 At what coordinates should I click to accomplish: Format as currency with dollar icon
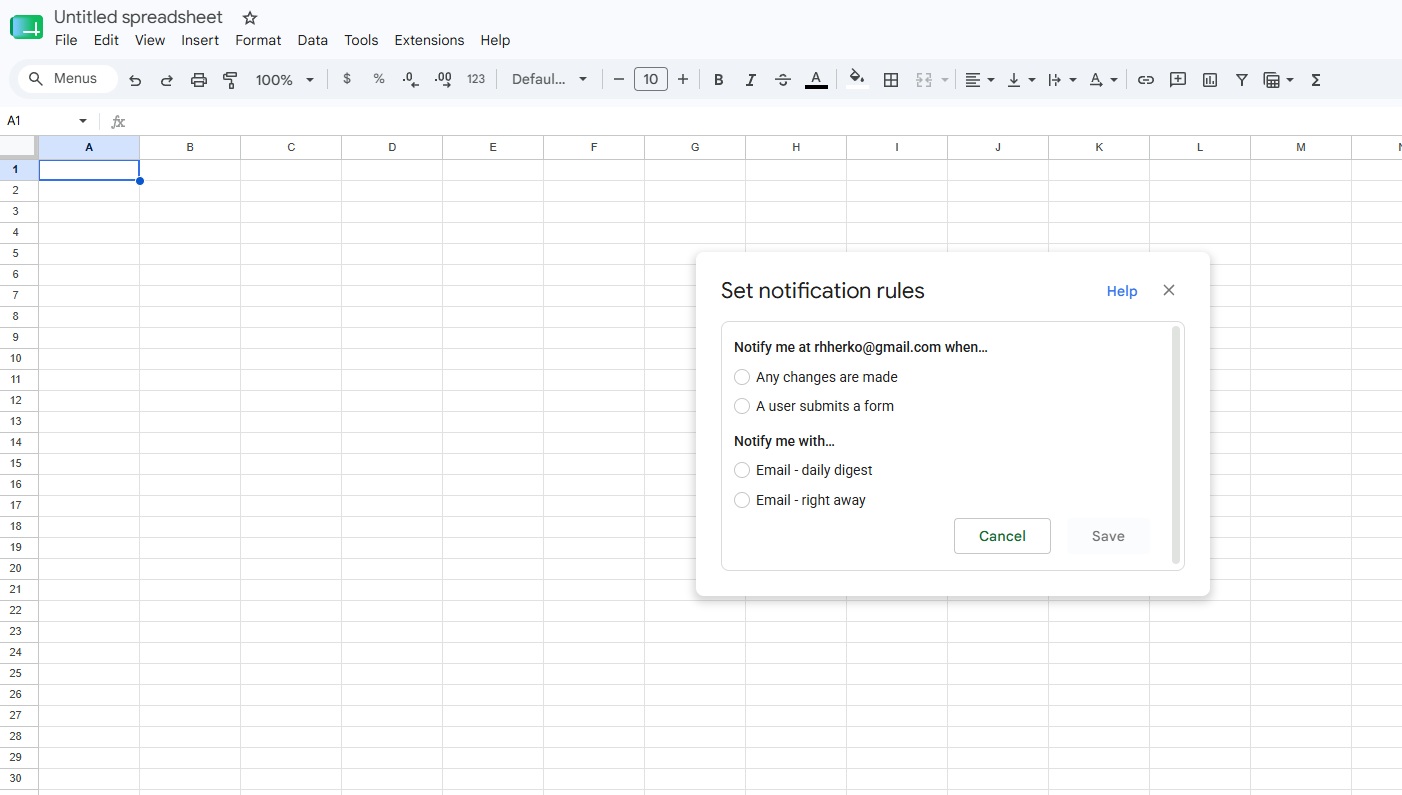click(347, 79)
